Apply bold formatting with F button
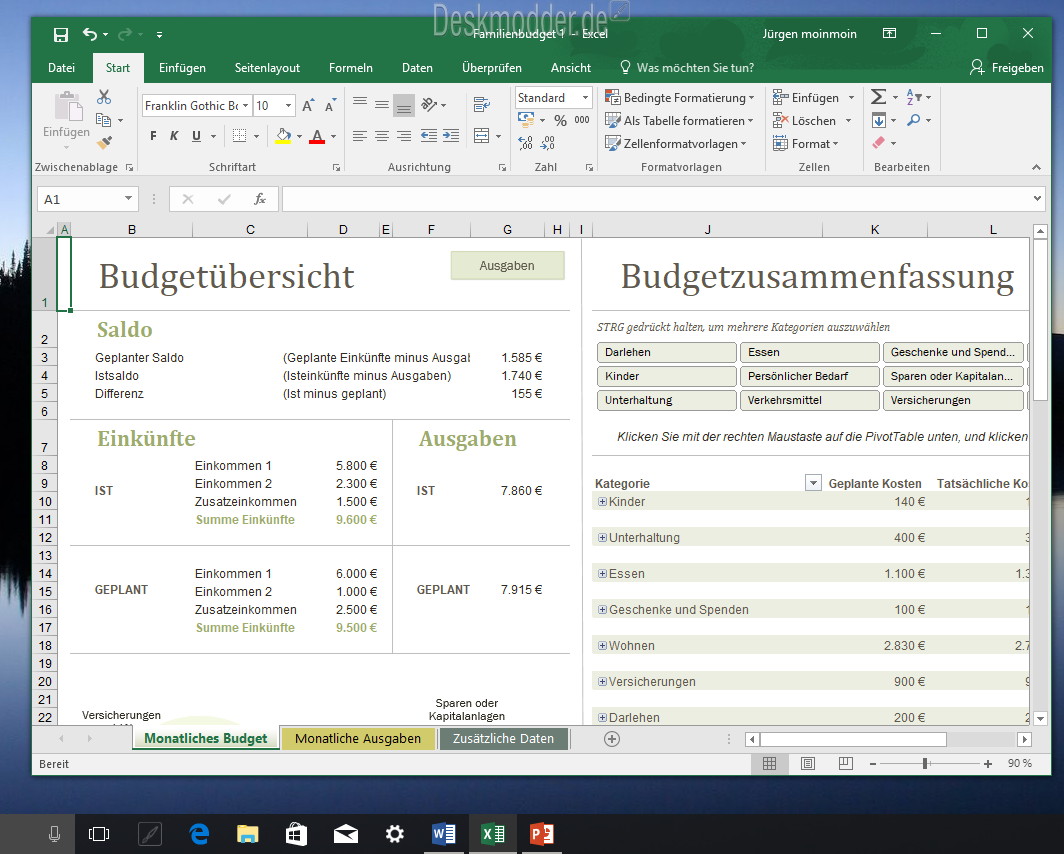The height and width of the screenshot is (854, 1064). pos(153,136)
